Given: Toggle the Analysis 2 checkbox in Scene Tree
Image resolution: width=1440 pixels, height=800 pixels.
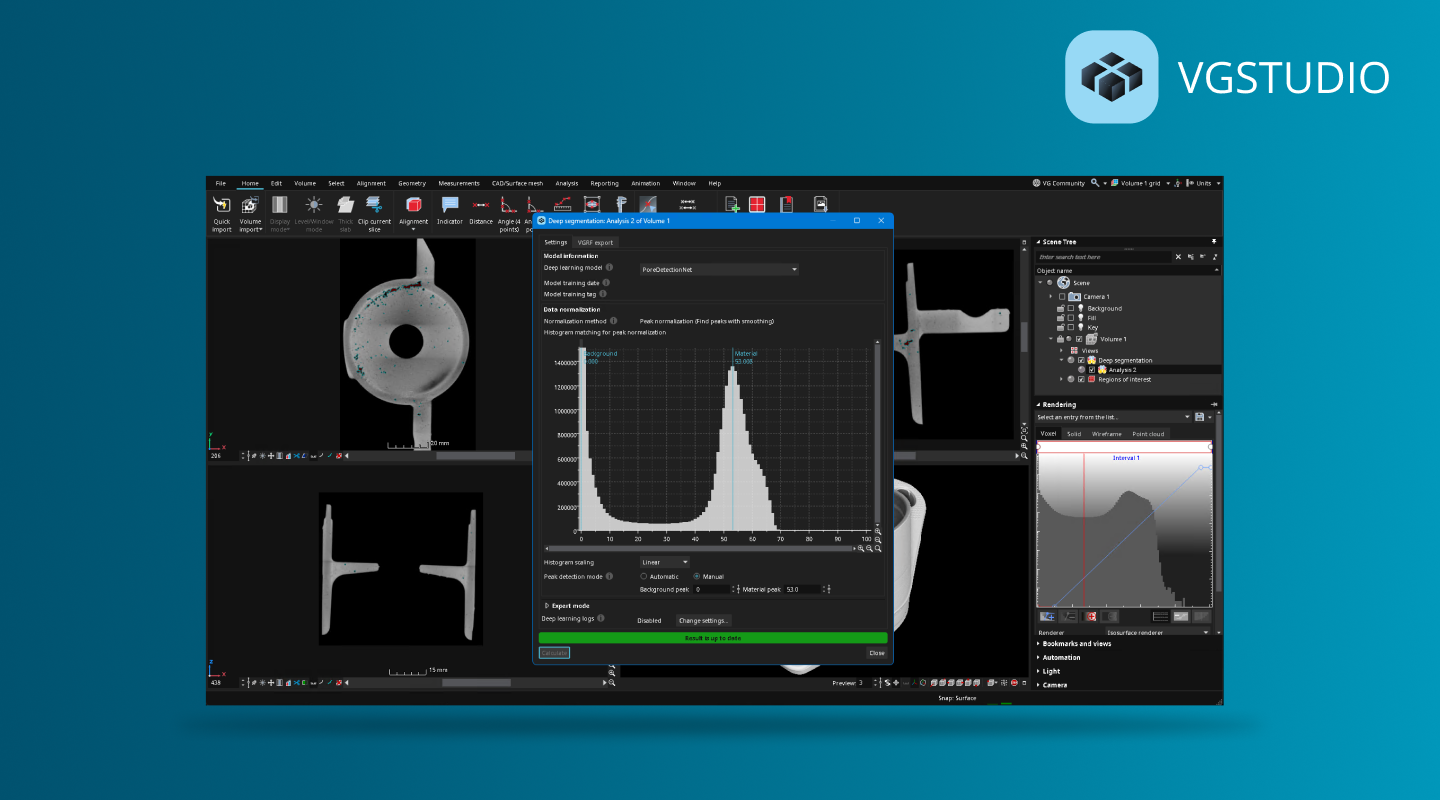Looking at the screenshot, I should [x=1091, y=370].
